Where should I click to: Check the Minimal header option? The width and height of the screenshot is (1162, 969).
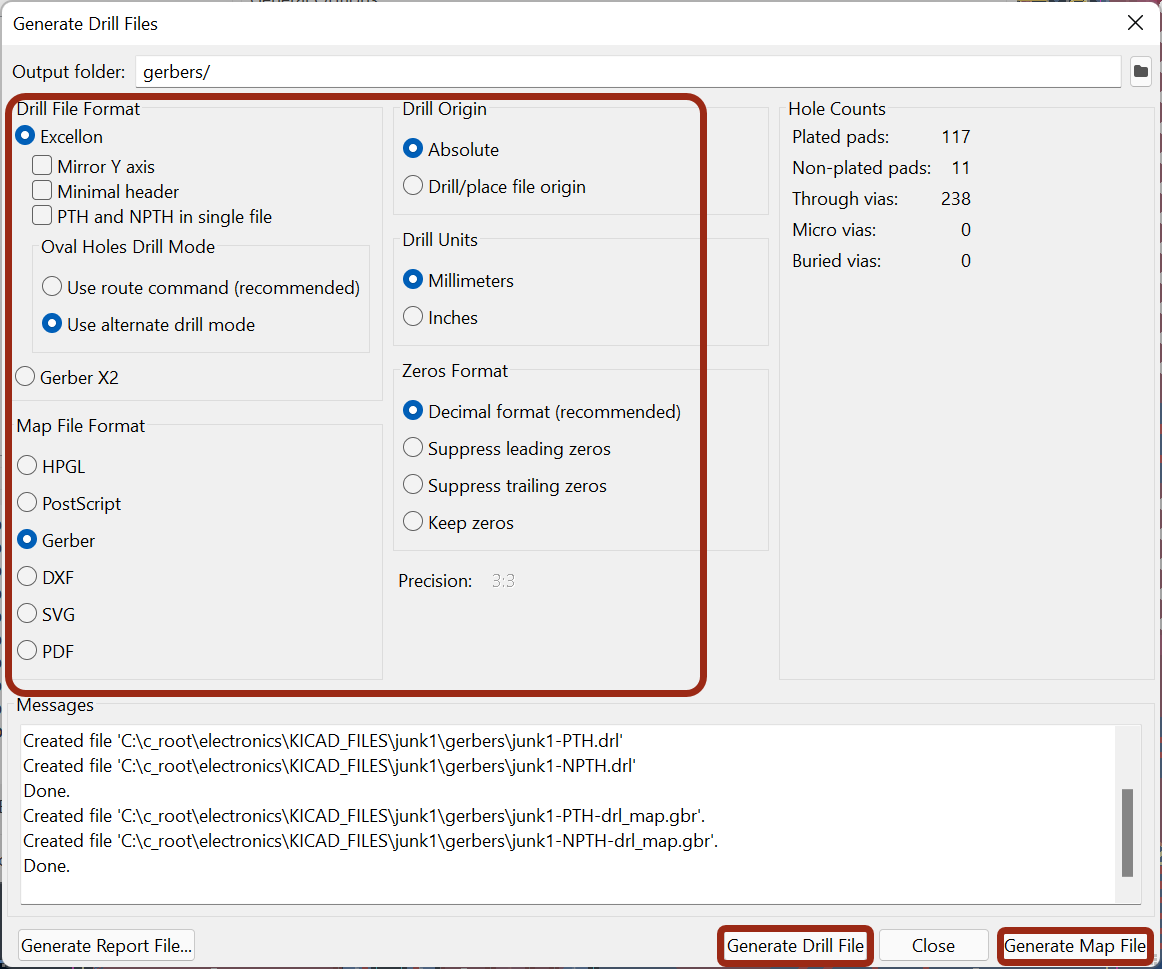click(42, 191)
